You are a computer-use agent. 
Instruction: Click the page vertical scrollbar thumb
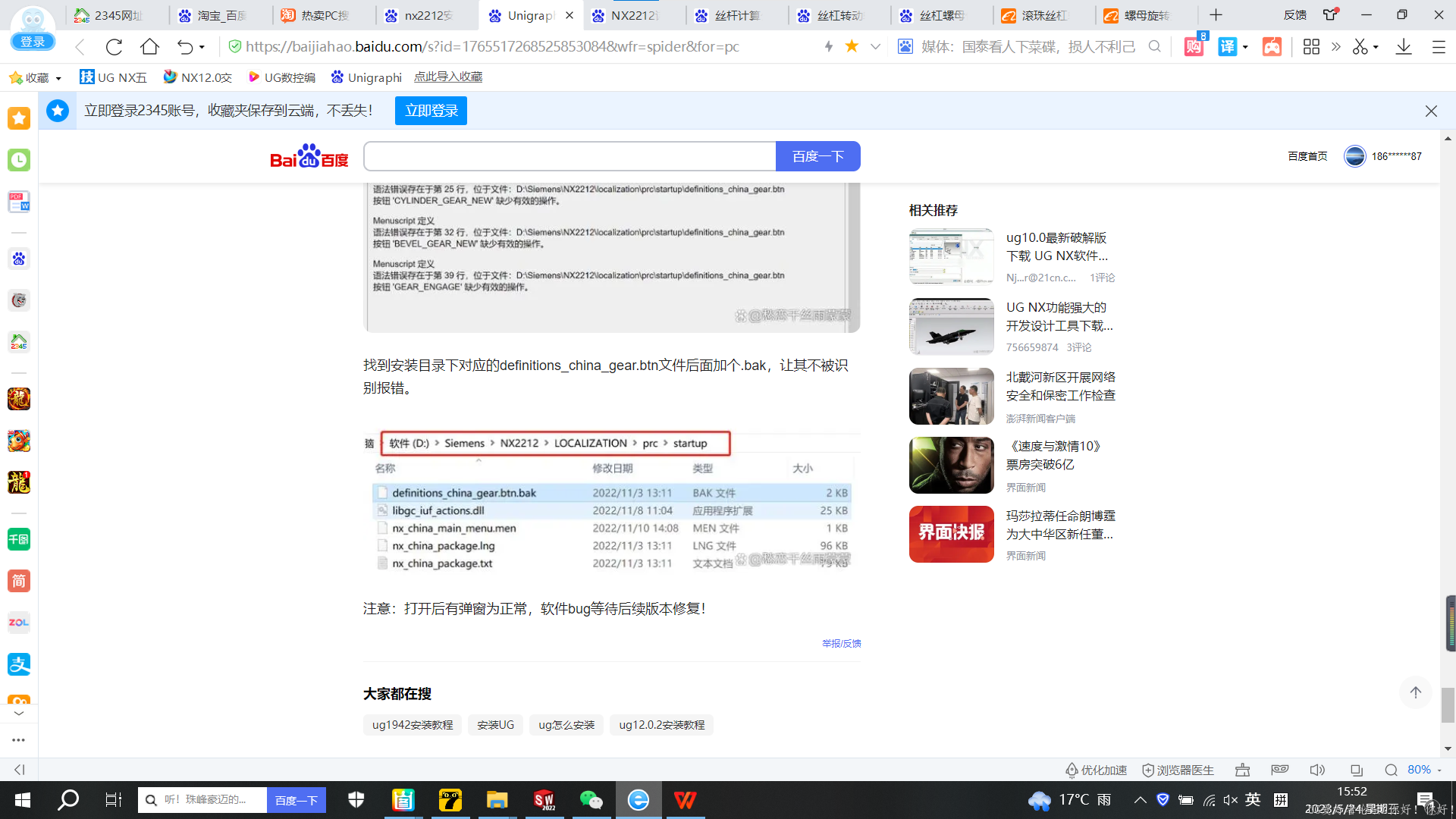tap(1448, 705)
